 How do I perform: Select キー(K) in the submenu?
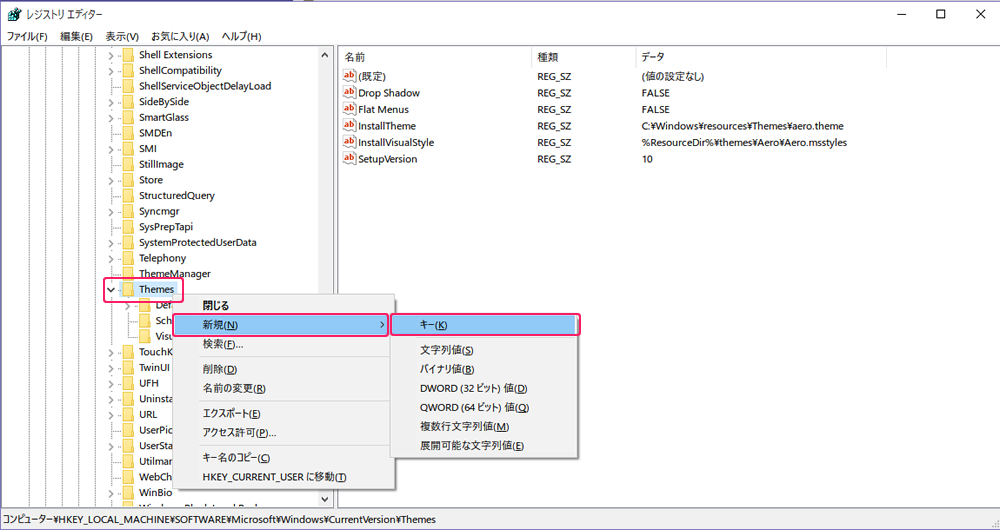[x=484, y=325]
